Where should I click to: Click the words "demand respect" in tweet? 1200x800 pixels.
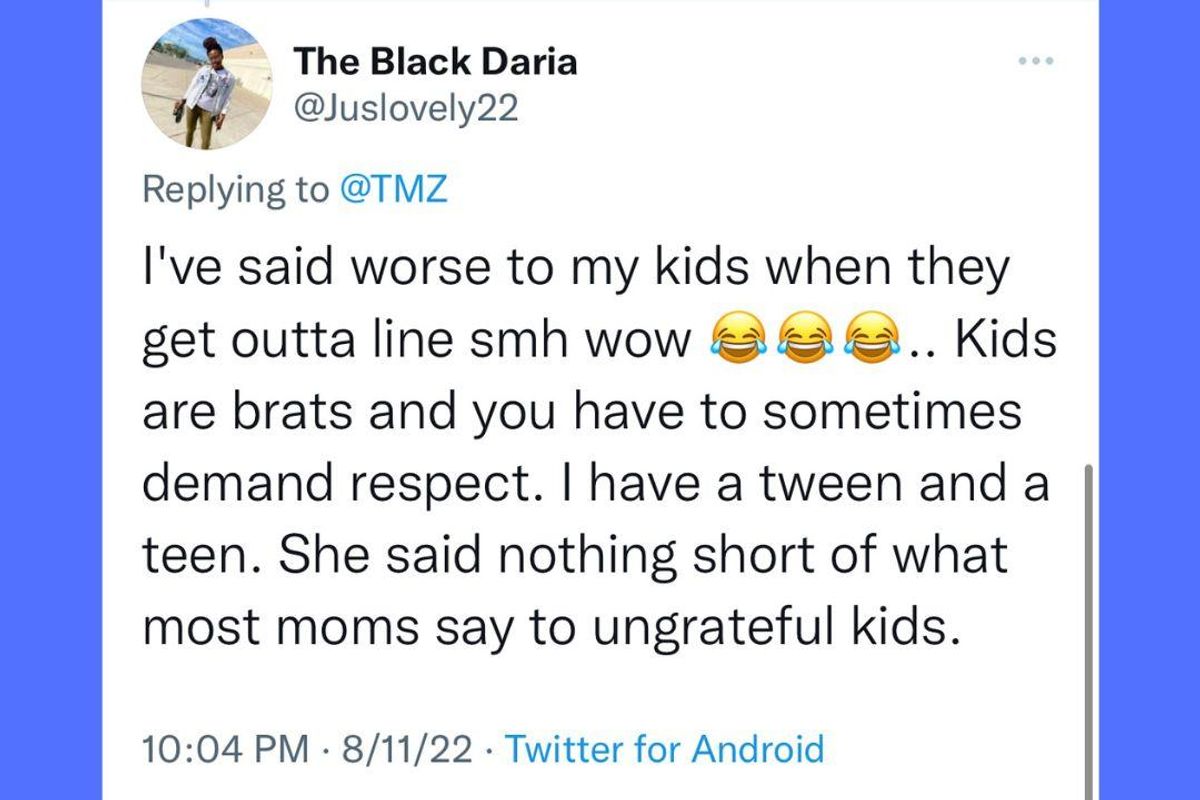pos(342,484)
